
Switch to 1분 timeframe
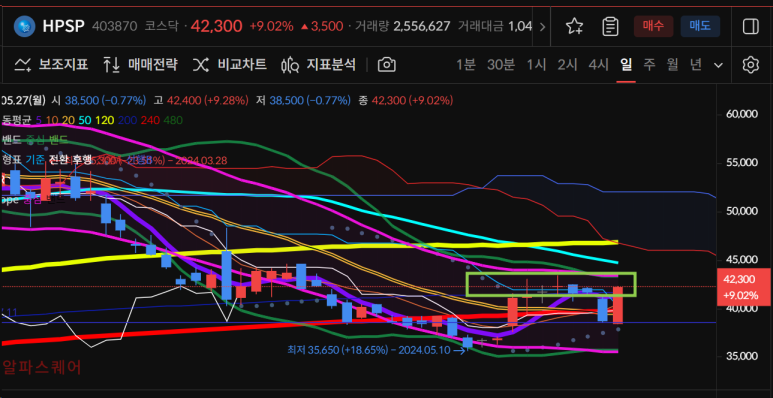click(x=466, y=65)
